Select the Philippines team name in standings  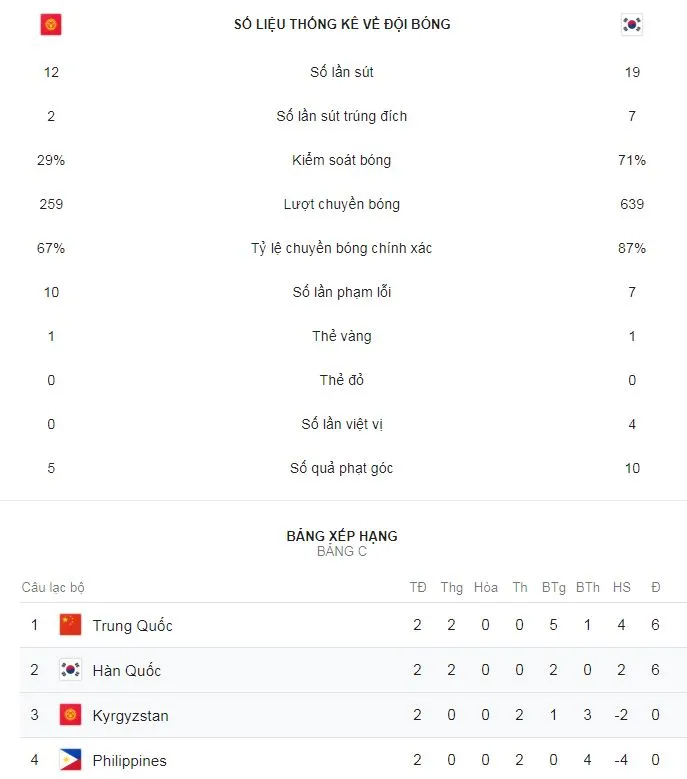click(129, 761)
